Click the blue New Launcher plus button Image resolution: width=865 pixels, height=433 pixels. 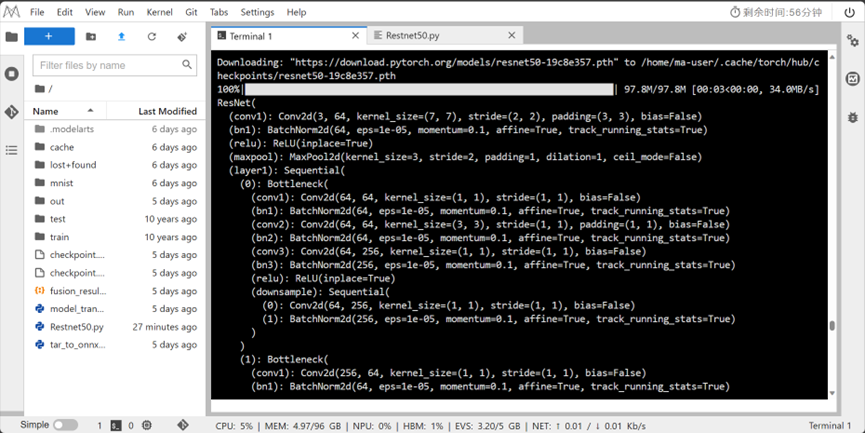[x=49, y=36]
